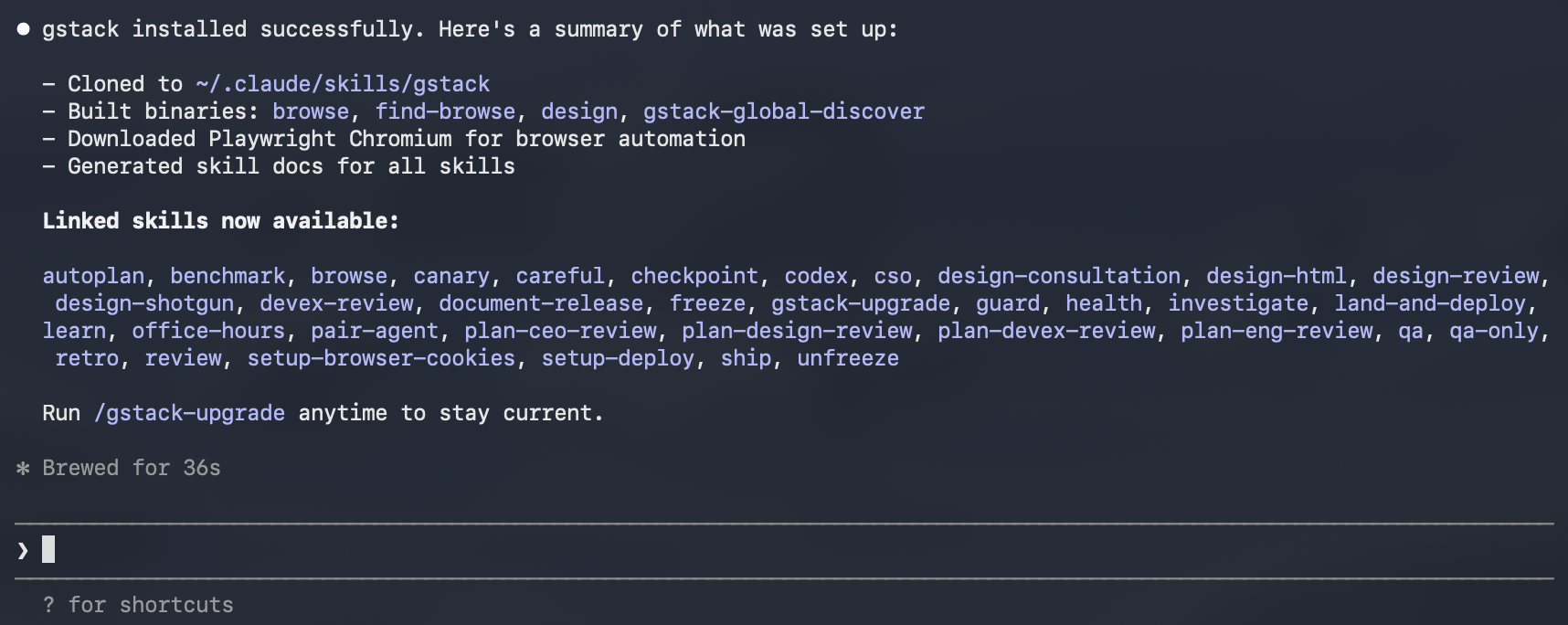Click the office-hours skill name

tap(208, 331)
